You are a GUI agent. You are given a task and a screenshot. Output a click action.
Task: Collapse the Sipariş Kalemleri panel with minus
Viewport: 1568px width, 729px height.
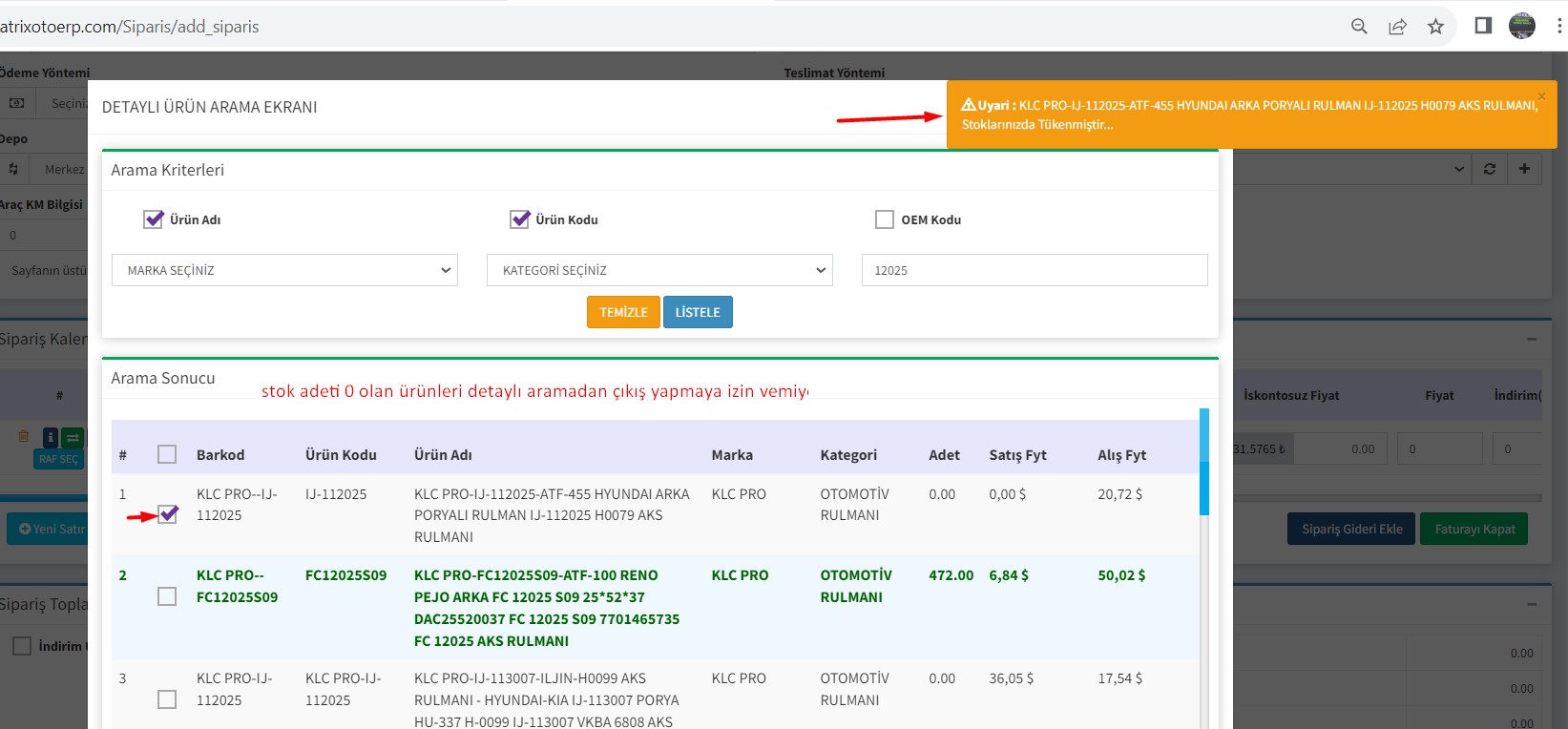(x=1532, y=339)
